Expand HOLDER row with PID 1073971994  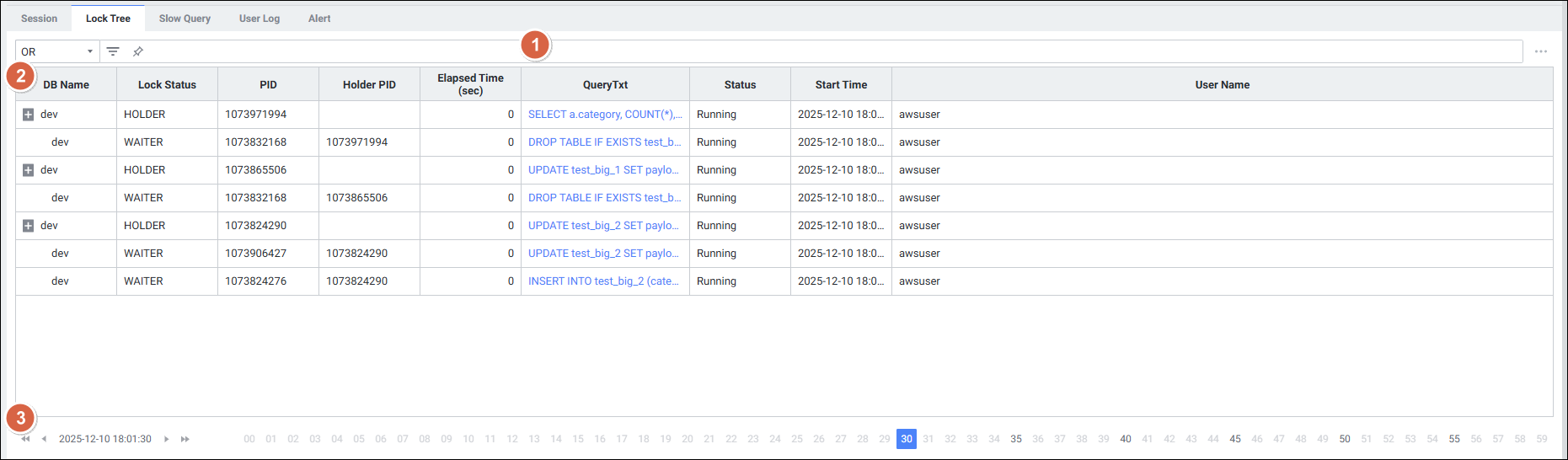28,115
